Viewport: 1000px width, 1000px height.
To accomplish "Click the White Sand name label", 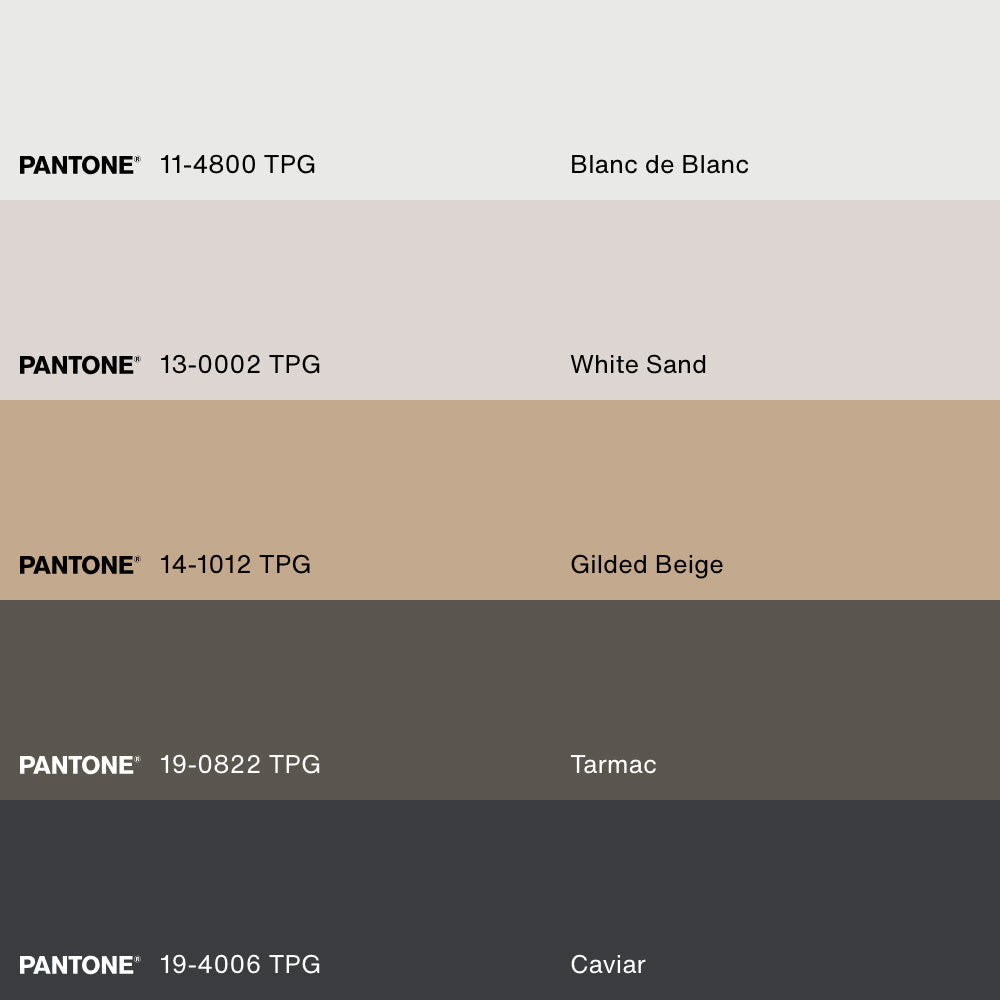I will pos(638,365).
